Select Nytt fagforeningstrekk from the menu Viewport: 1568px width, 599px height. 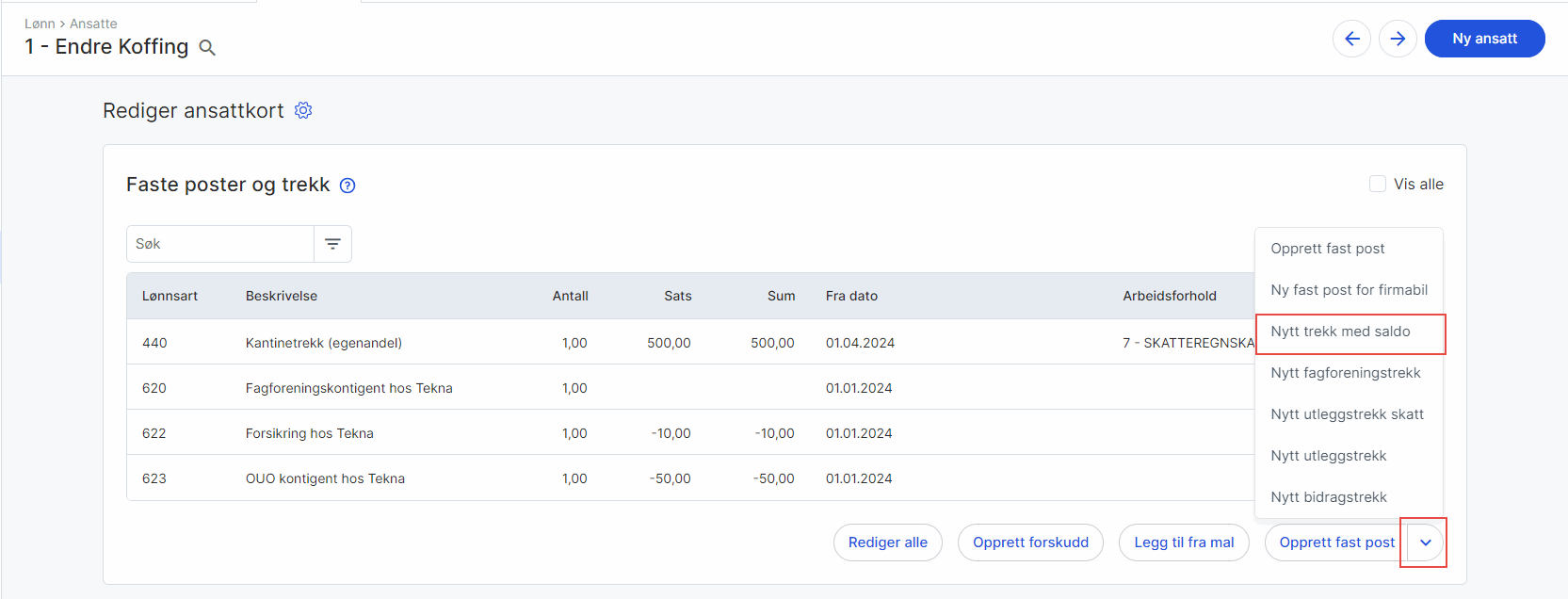[1345, 373]
